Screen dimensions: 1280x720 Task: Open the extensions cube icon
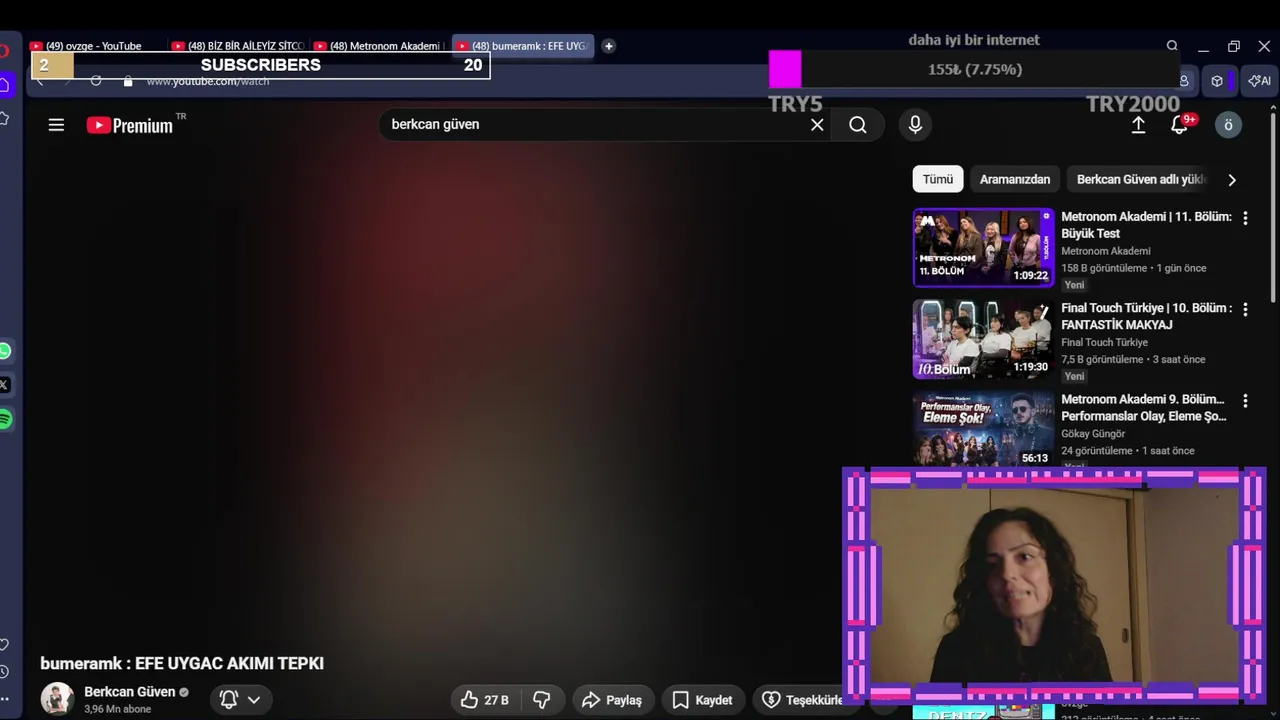(x=1217, y=81)
